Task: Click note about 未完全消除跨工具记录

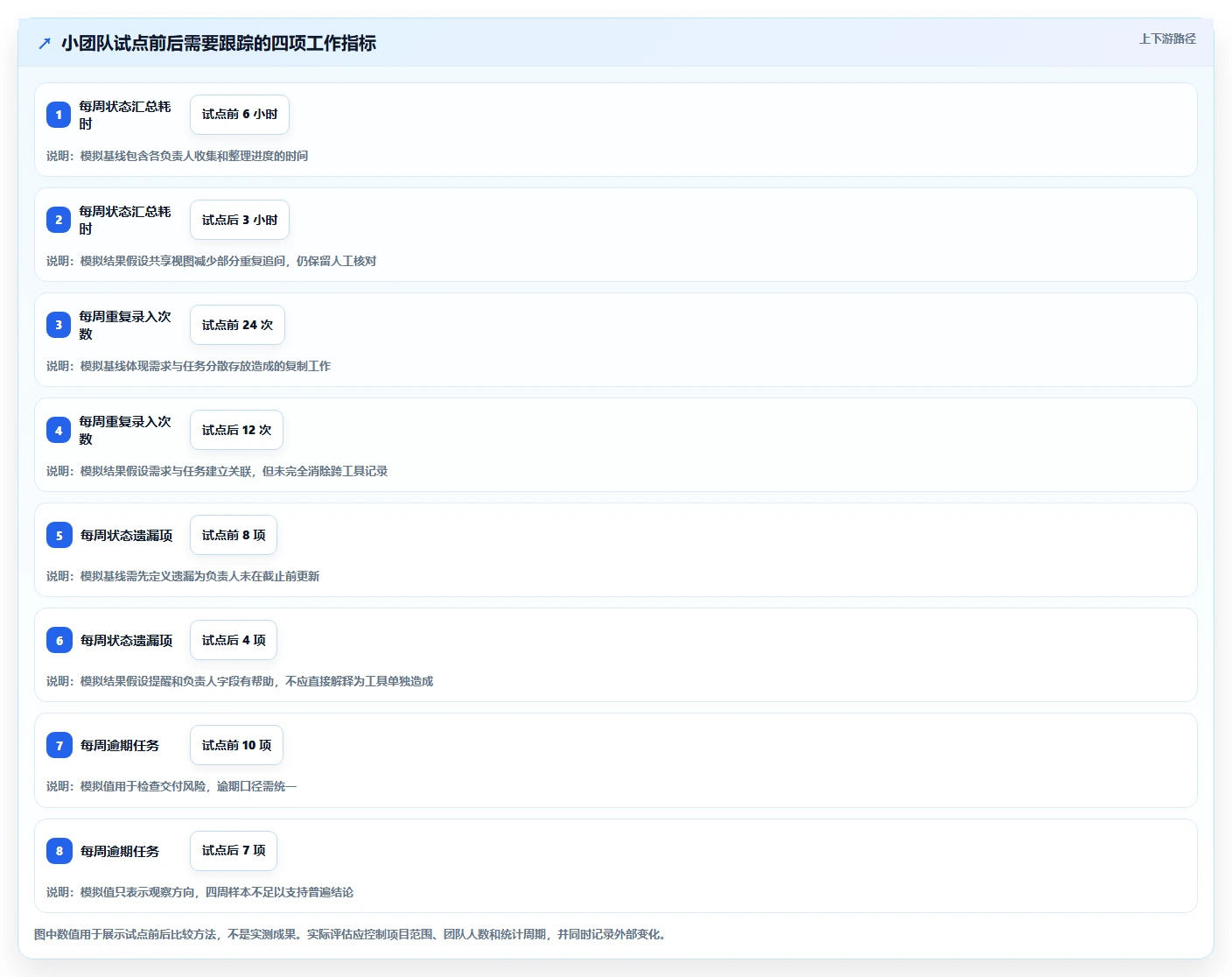Action: tap(217, 471)
